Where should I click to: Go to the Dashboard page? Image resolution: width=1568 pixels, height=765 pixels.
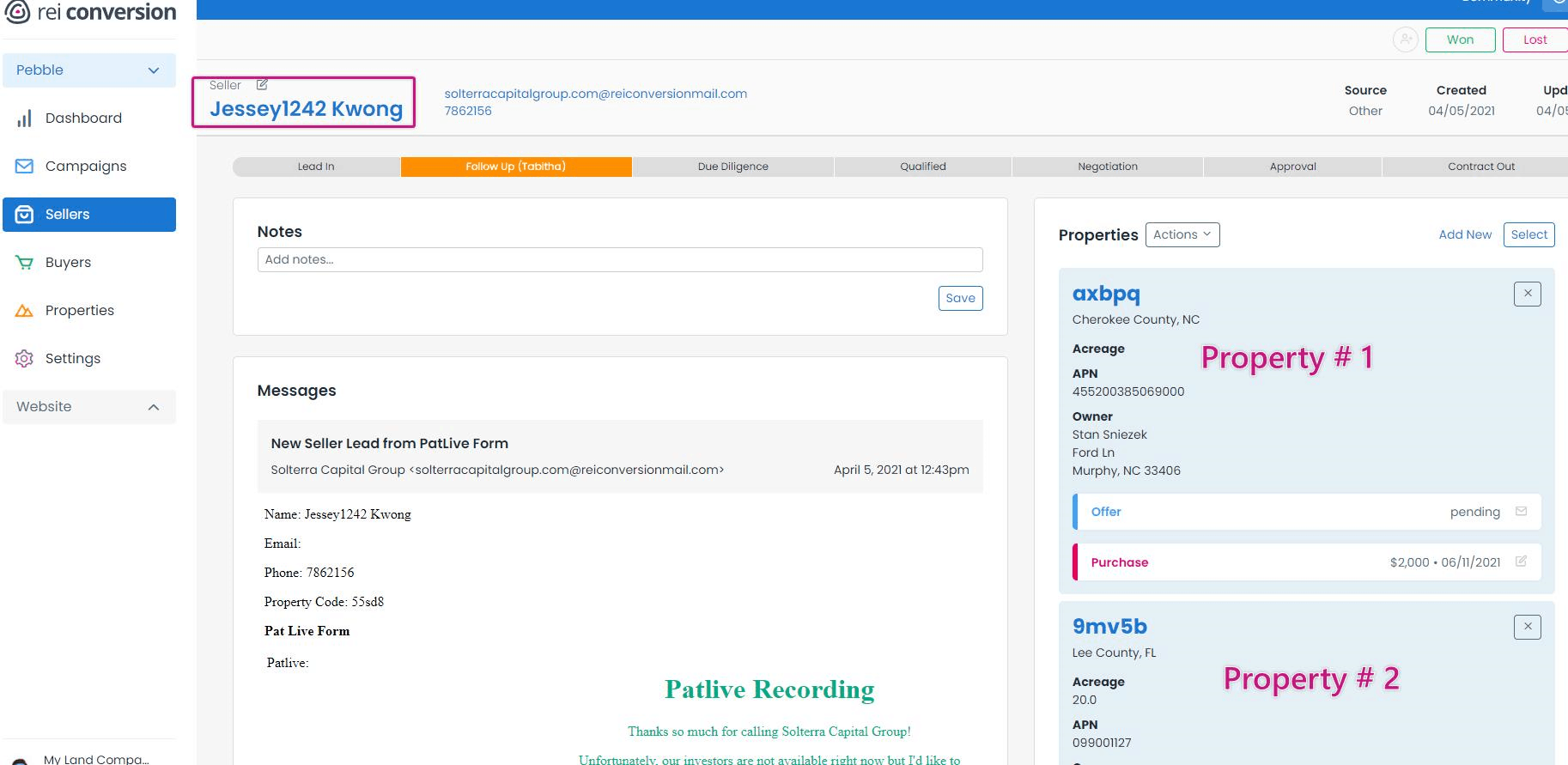89,118
